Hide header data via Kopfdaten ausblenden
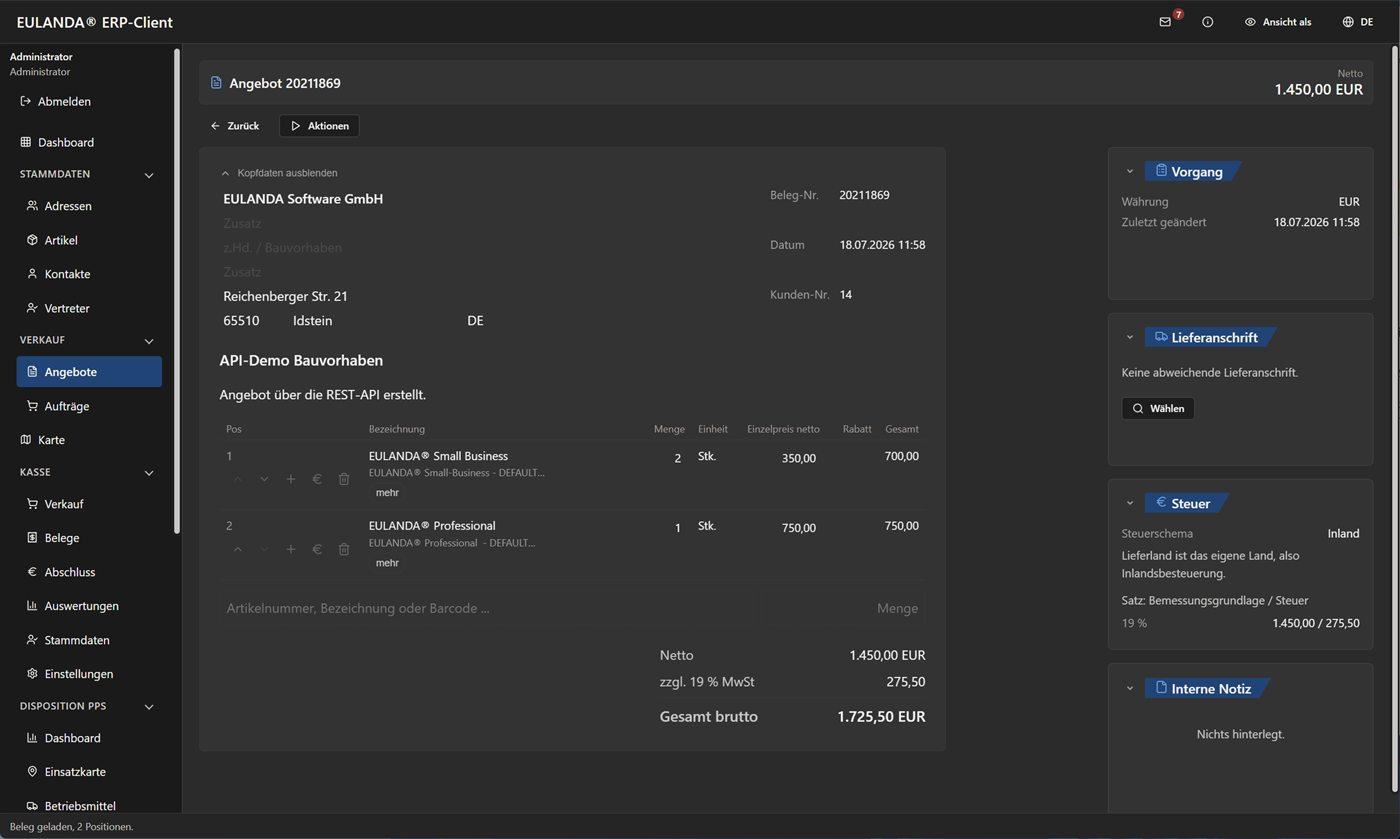The height and width of the screenshot is (839, 1400). (x=279, y=173)
